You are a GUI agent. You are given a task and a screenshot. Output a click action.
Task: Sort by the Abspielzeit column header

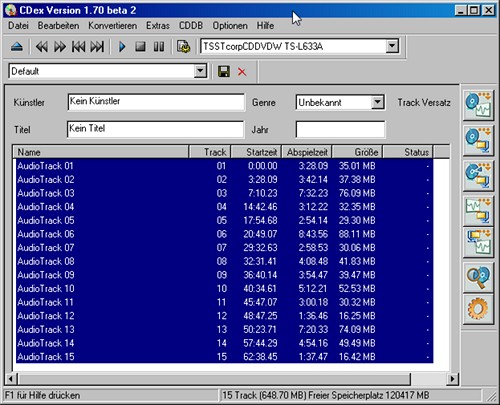coord(307,152)
